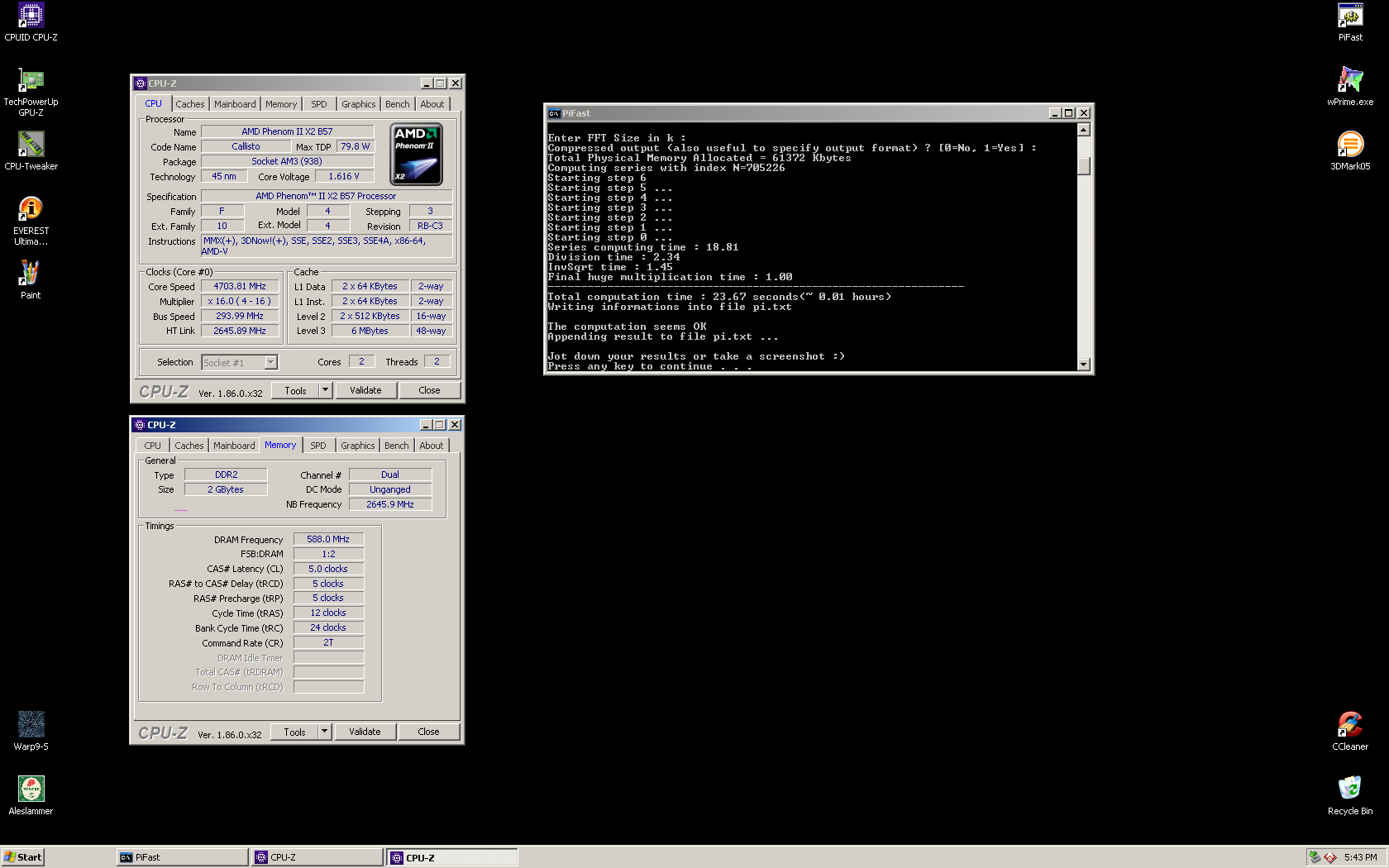
Task: Launch EVEREST Ultimate desktop shortcut
Action: tap(31, 220)
